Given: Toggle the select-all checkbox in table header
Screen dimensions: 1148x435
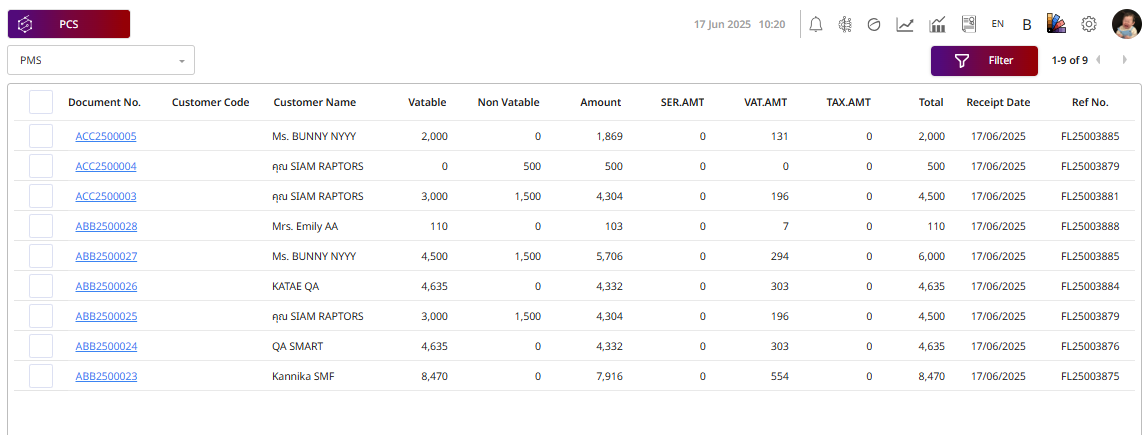Looking at the screenshot, I should (41, 102).
